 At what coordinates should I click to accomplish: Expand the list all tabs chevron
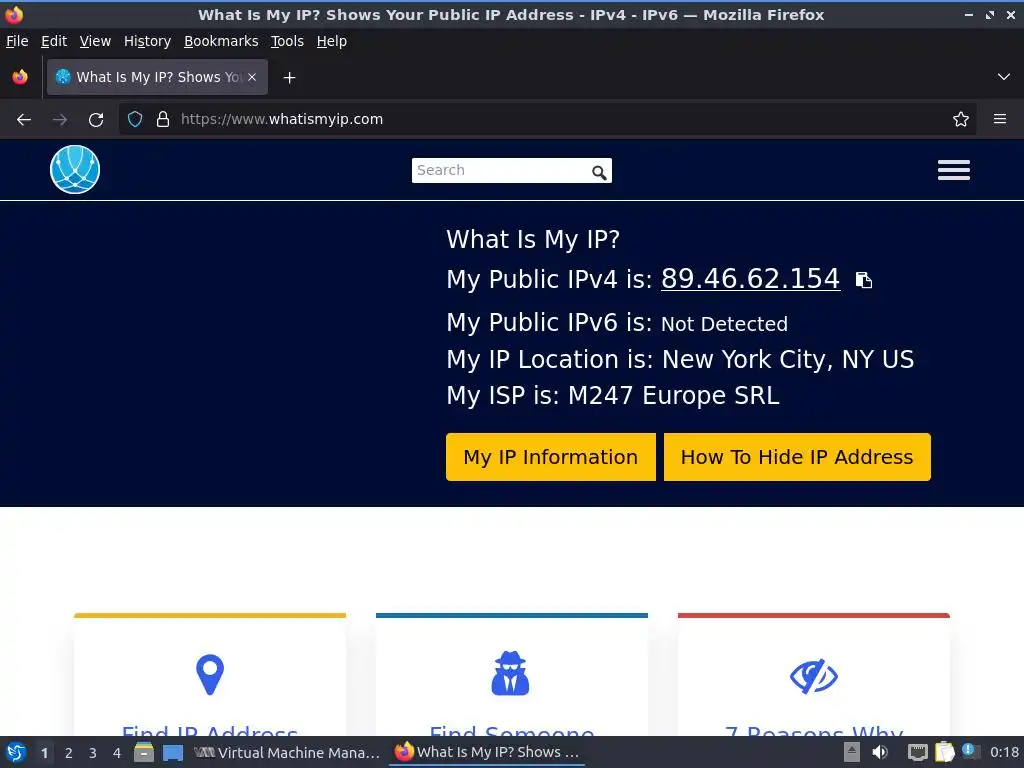tap(1004, 77)
